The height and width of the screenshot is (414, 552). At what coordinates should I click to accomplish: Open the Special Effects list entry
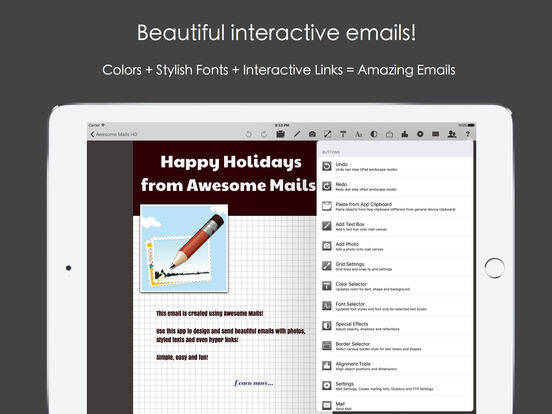click(395, 326)
